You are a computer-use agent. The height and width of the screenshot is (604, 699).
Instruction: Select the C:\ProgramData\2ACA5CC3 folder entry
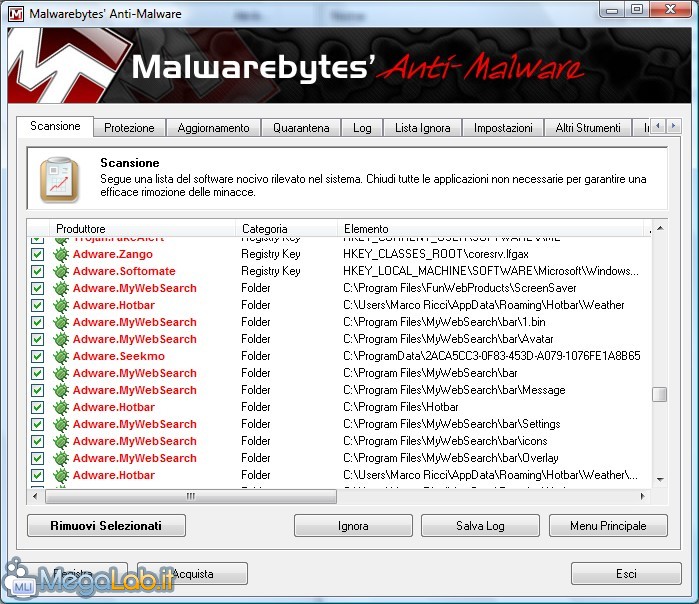click(x=491, y=356)
